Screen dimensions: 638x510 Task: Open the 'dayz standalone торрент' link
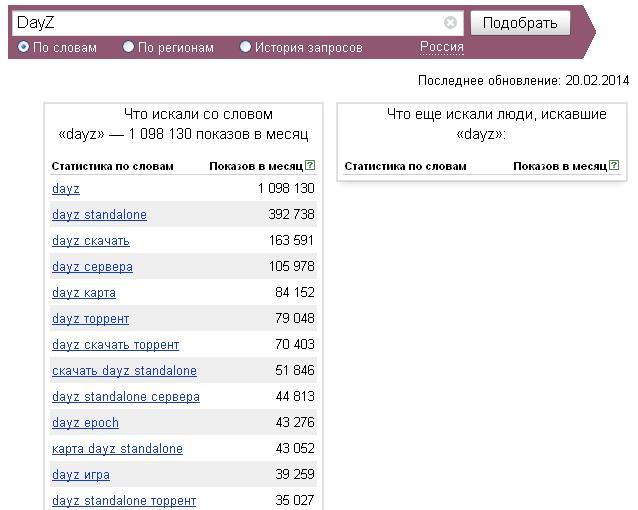pos(124,501)
